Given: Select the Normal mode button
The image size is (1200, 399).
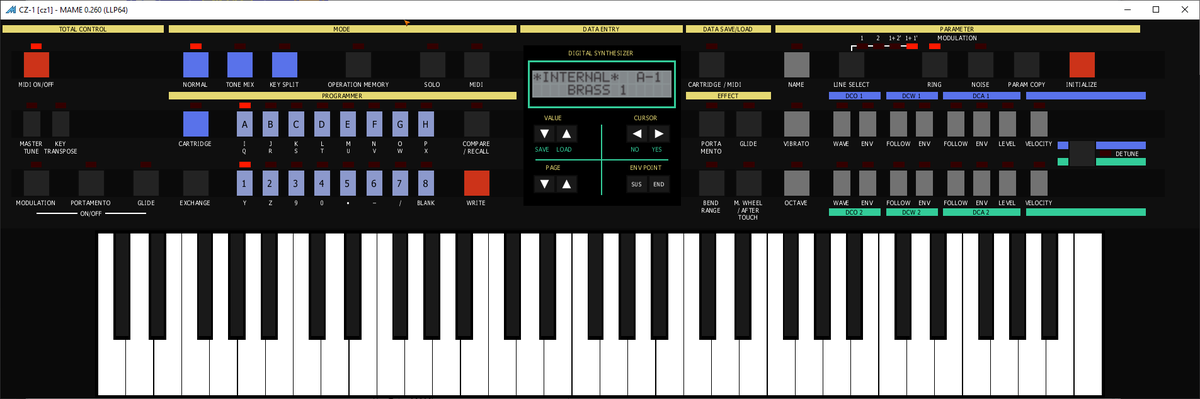Looking at the screenshot, I should [195, 65].
